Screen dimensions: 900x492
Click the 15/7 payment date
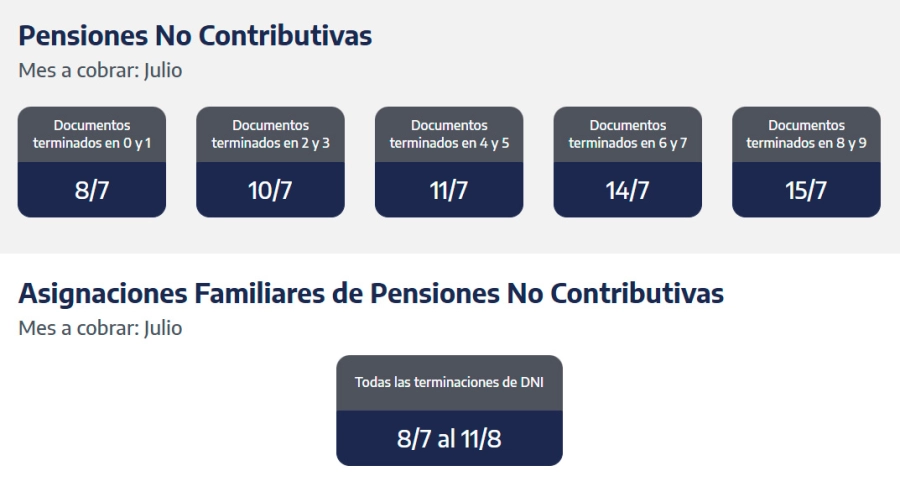[806, 190]
